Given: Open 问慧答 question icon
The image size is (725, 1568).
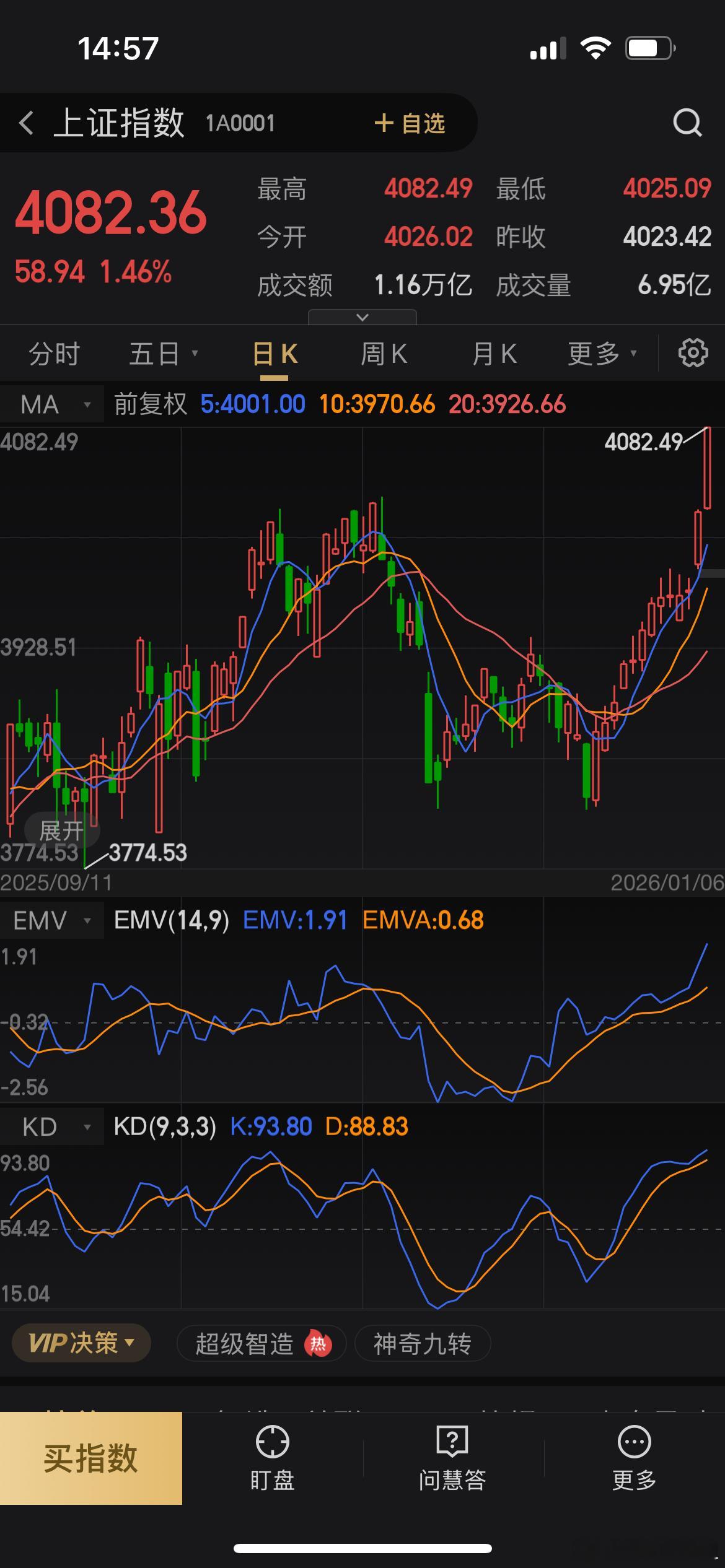Looking at the screenshot, I should 452,1442.
